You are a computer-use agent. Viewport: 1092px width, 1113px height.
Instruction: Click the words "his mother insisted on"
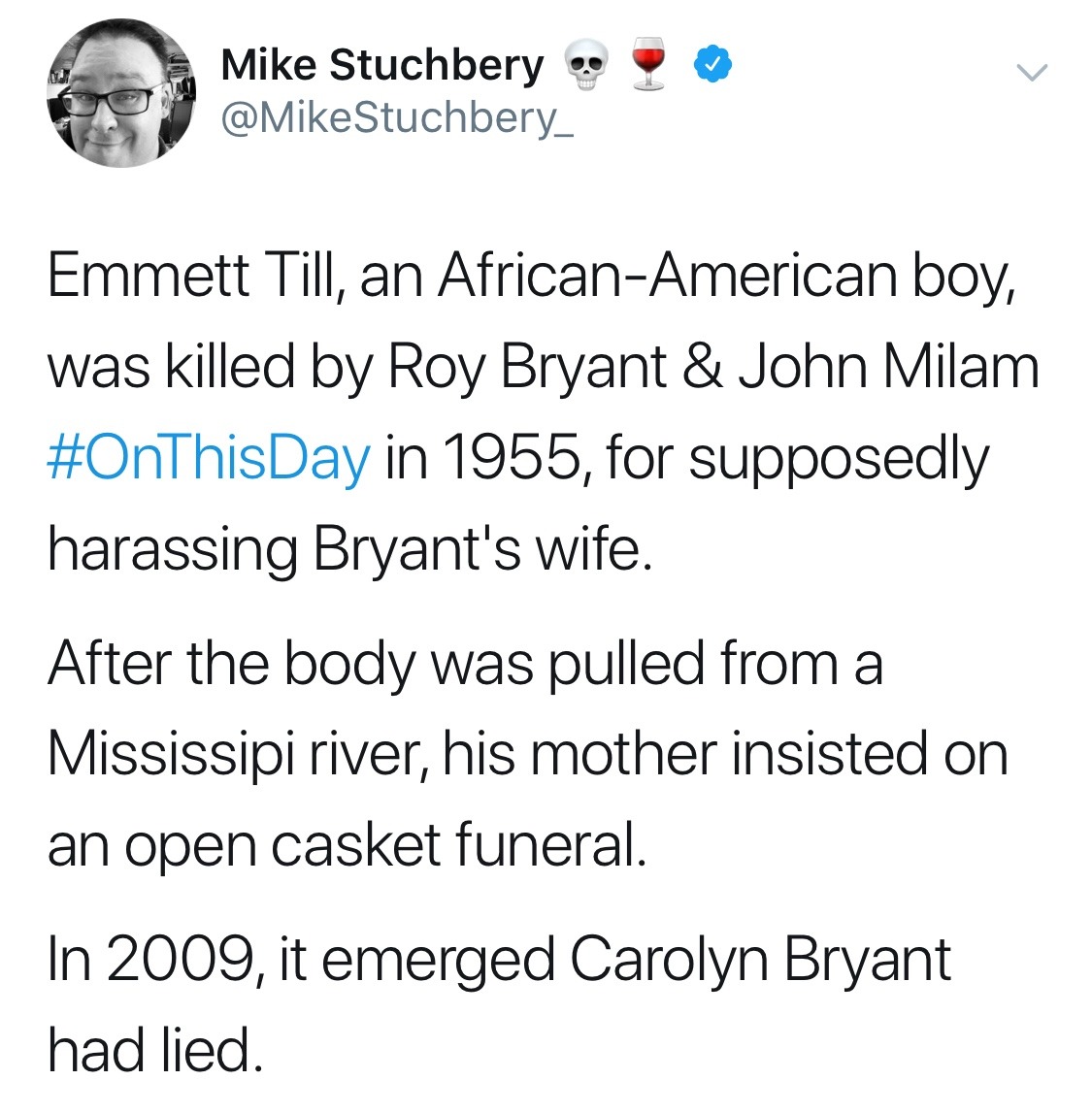coord(726,755)
